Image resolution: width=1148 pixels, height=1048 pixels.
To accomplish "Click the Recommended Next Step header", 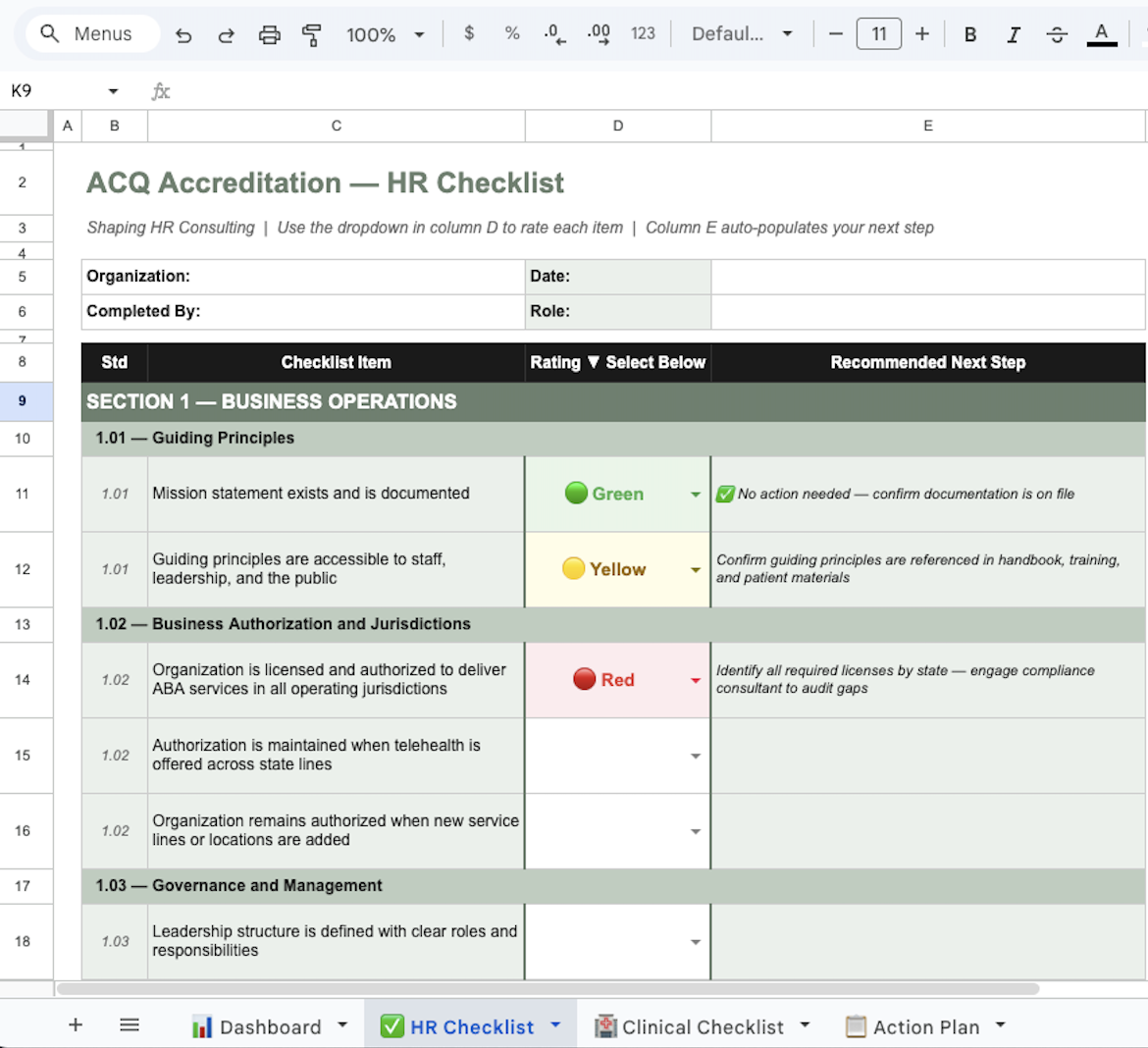I will pyautogui.click(x=927, y=362).
